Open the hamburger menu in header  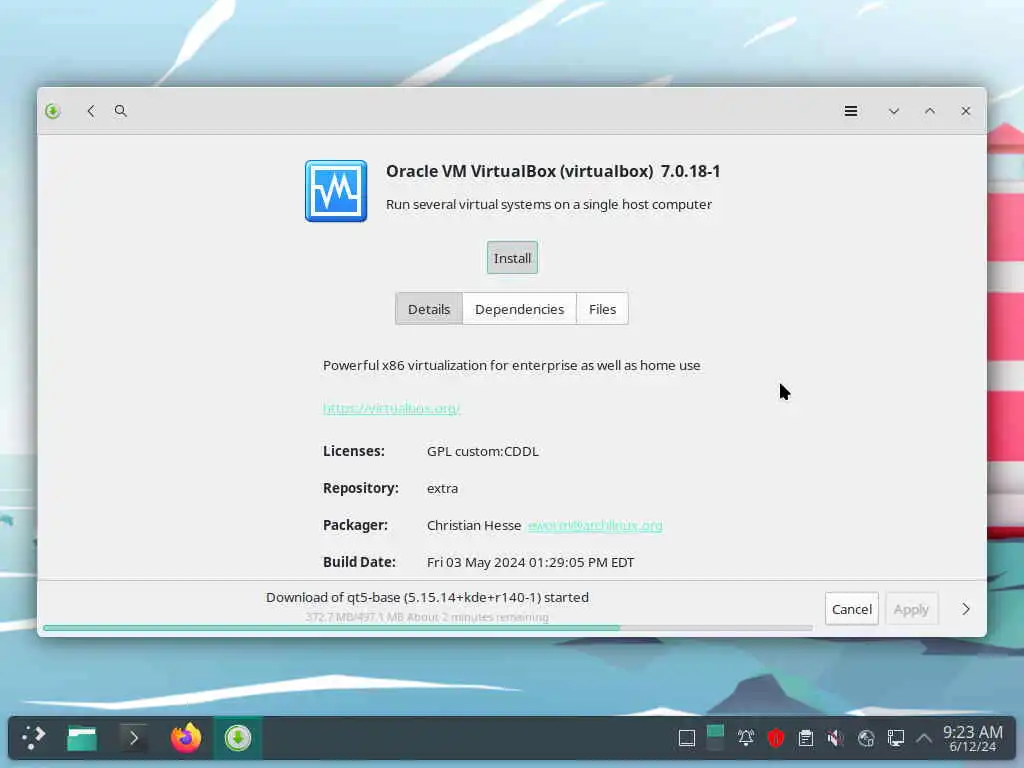tap(850, 111)
